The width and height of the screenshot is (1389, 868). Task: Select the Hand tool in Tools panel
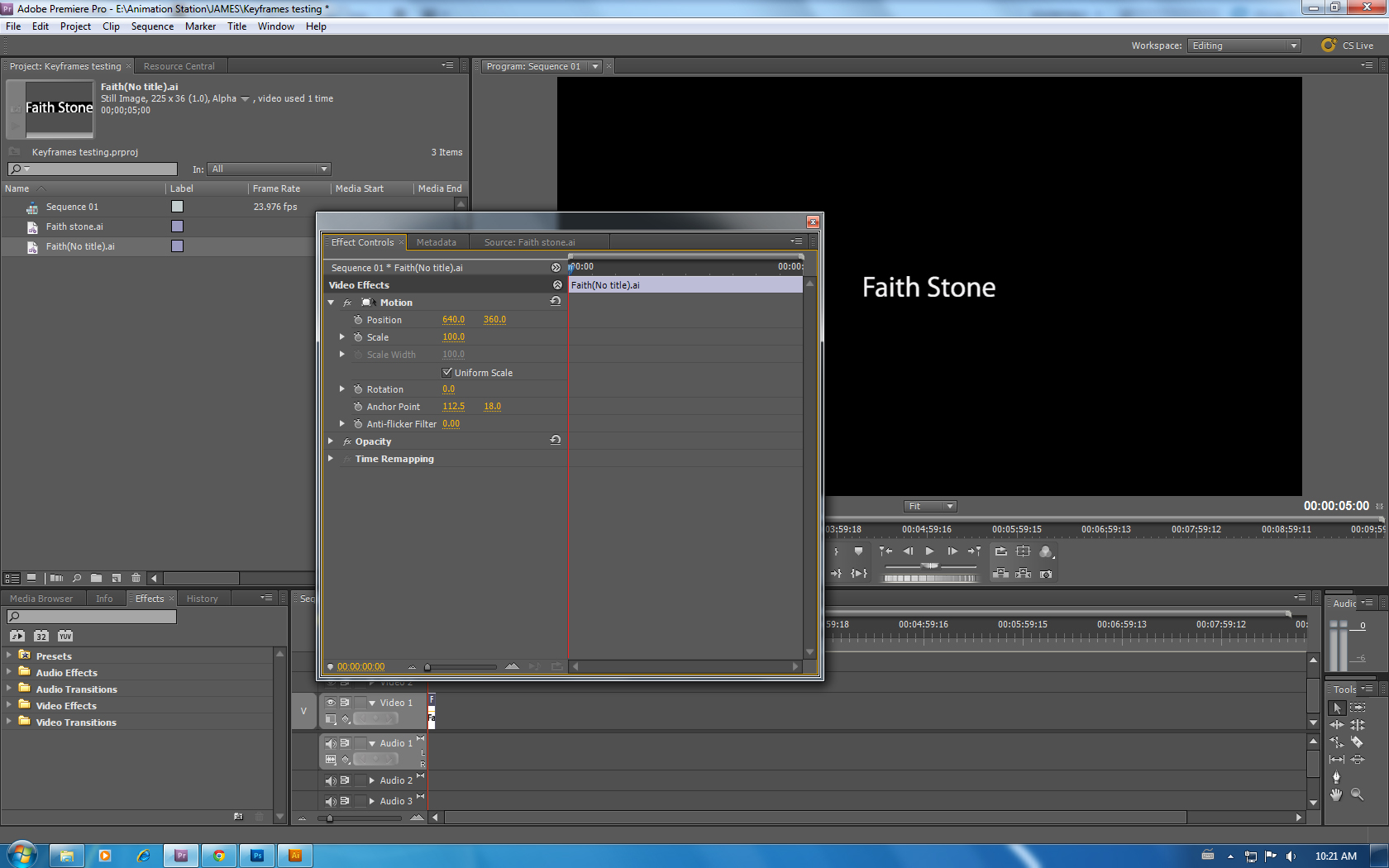(1336, 794)
